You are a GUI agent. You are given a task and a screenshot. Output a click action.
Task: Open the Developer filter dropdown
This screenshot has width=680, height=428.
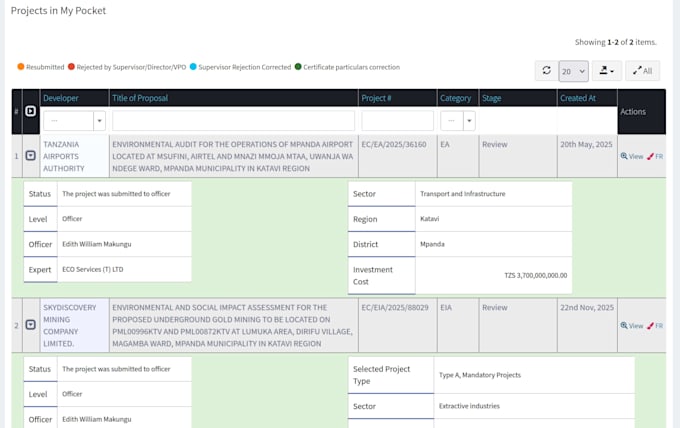74,121
